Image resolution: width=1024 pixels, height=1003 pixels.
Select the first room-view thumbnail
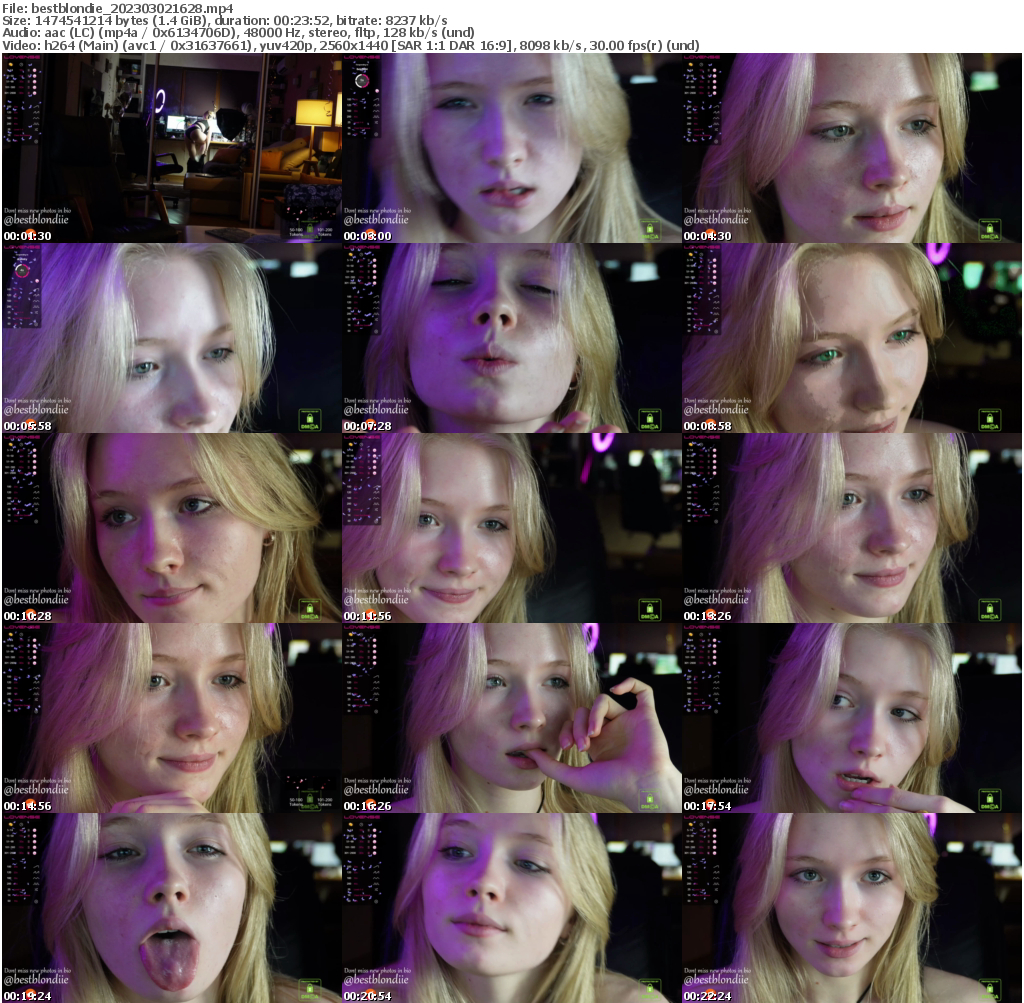pyautogui.click(x=170, y=148)
